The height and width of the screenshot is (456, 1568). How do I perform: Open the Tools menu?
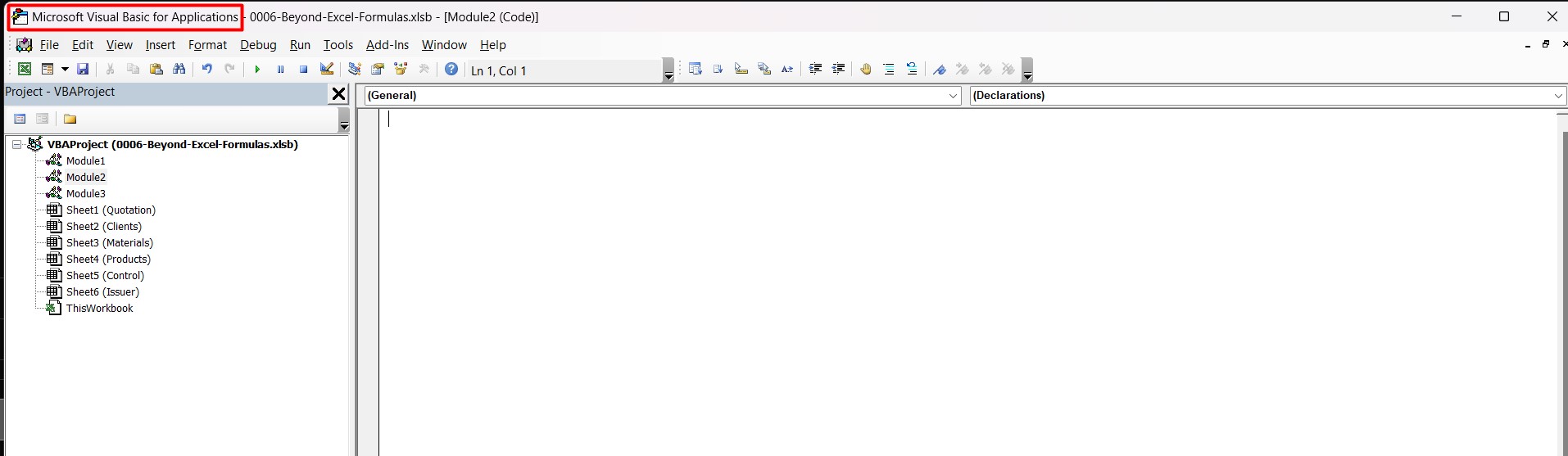pyautogui.click(x=338, y=45)
